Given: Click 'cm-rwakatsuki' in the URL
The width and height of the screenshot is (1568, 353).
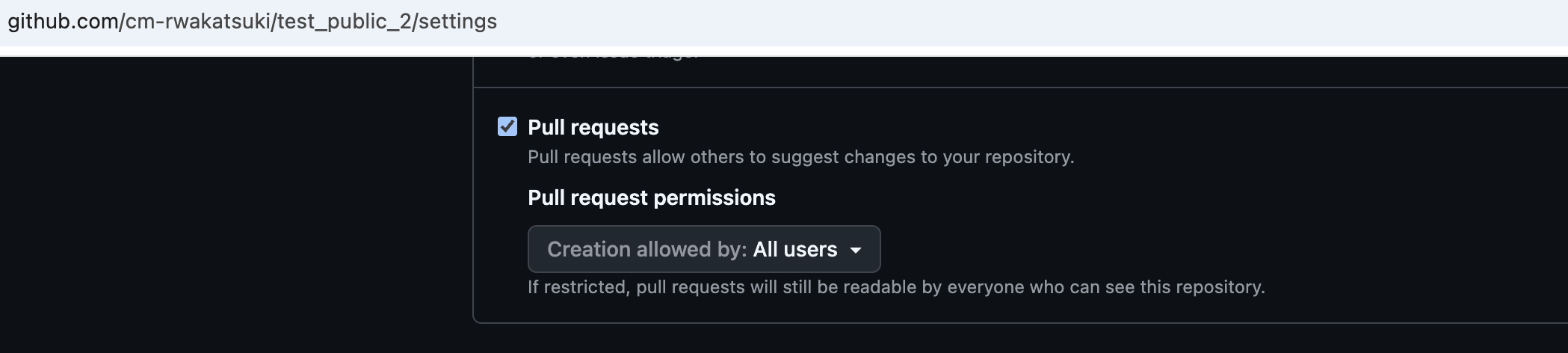Looking at the screenshot, I should pyautogui.click(x=197, y=22).
